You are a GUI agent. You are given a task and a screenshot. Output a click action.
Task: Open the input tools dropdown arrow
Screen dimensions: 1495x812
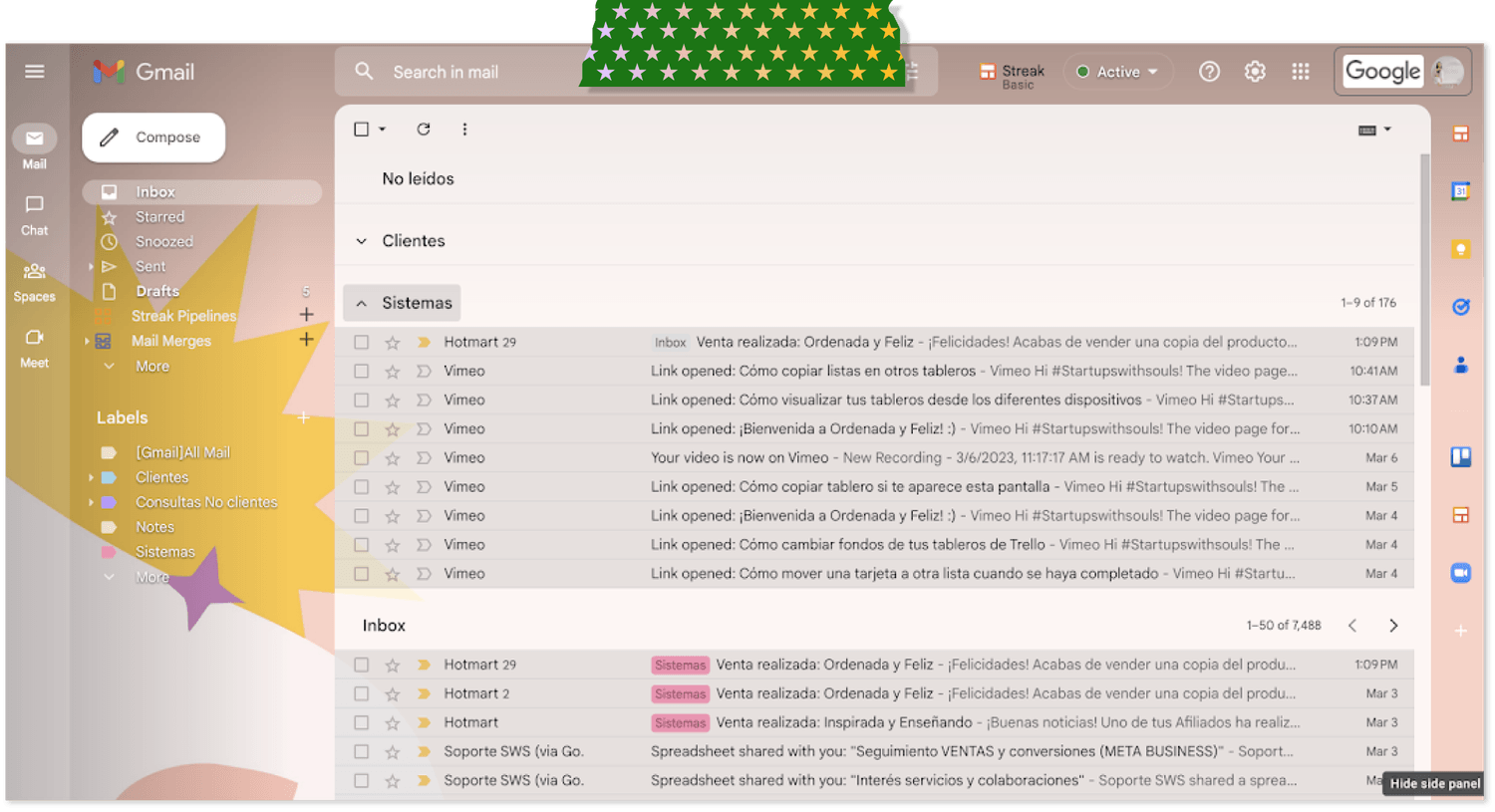click(1387, 130)
